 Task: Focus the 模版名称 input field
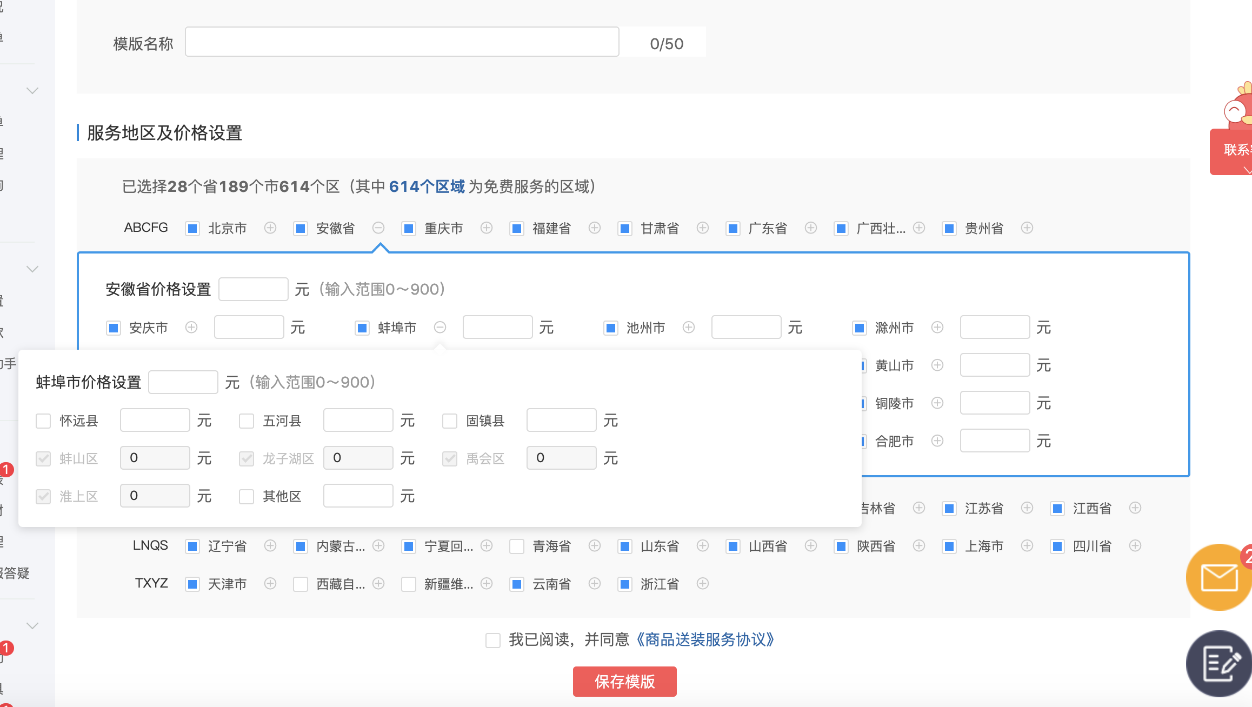click(x=402, y=42)
